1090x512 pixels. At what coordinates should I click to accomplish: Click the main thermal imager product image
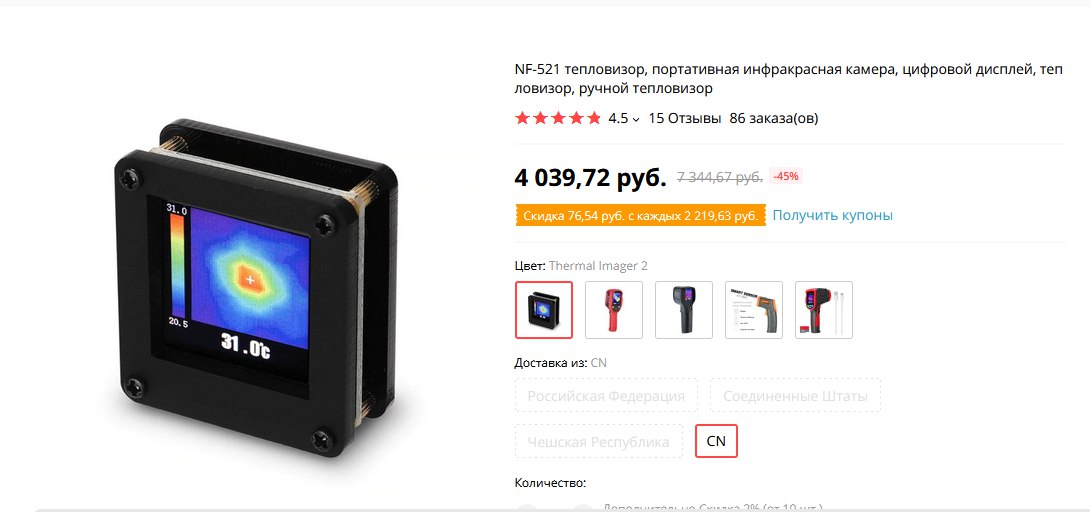[x=255, y=288]
